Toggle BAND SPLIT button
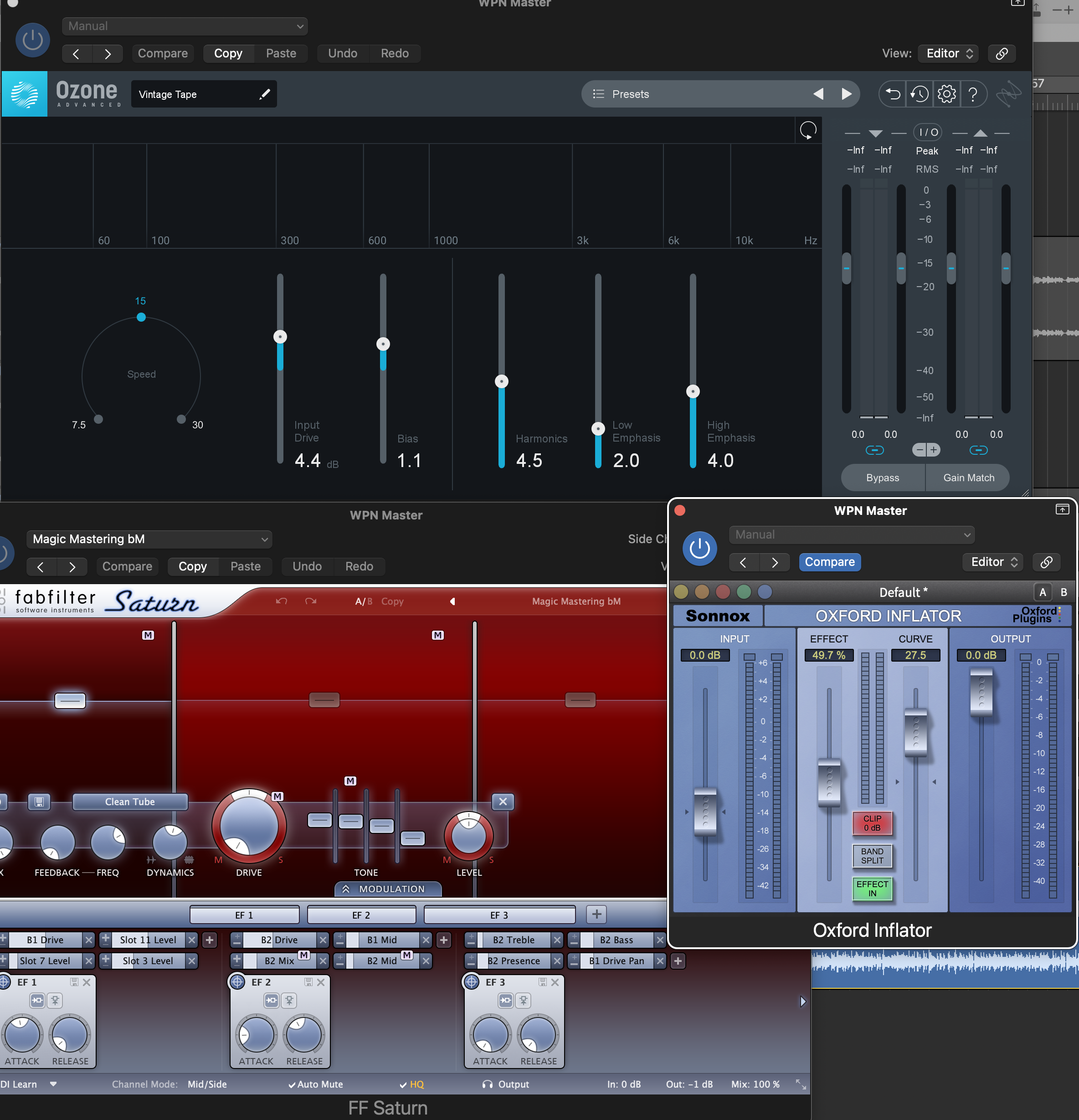The width and height of the screenshot is (1079, 1120). point(872,856)
